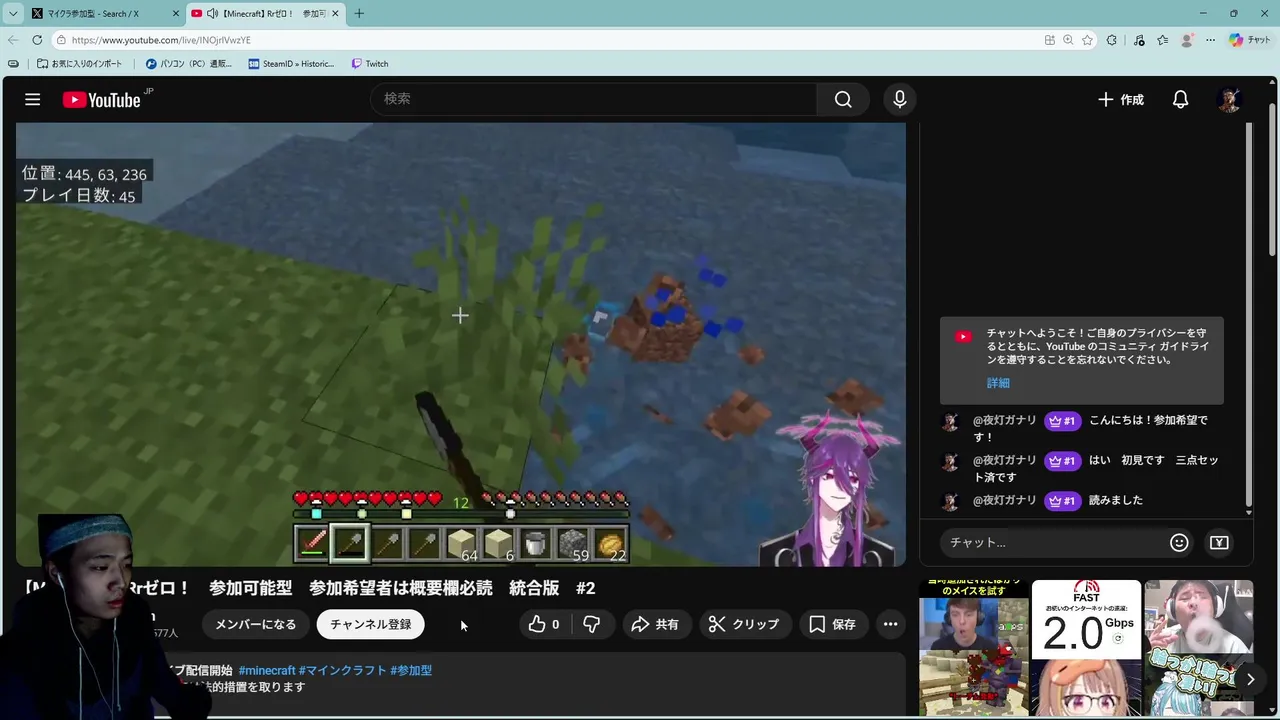Close the Minecraft YouTube tab
Viewport: 1280px width, 720px height.
click(x=335, y=14)
